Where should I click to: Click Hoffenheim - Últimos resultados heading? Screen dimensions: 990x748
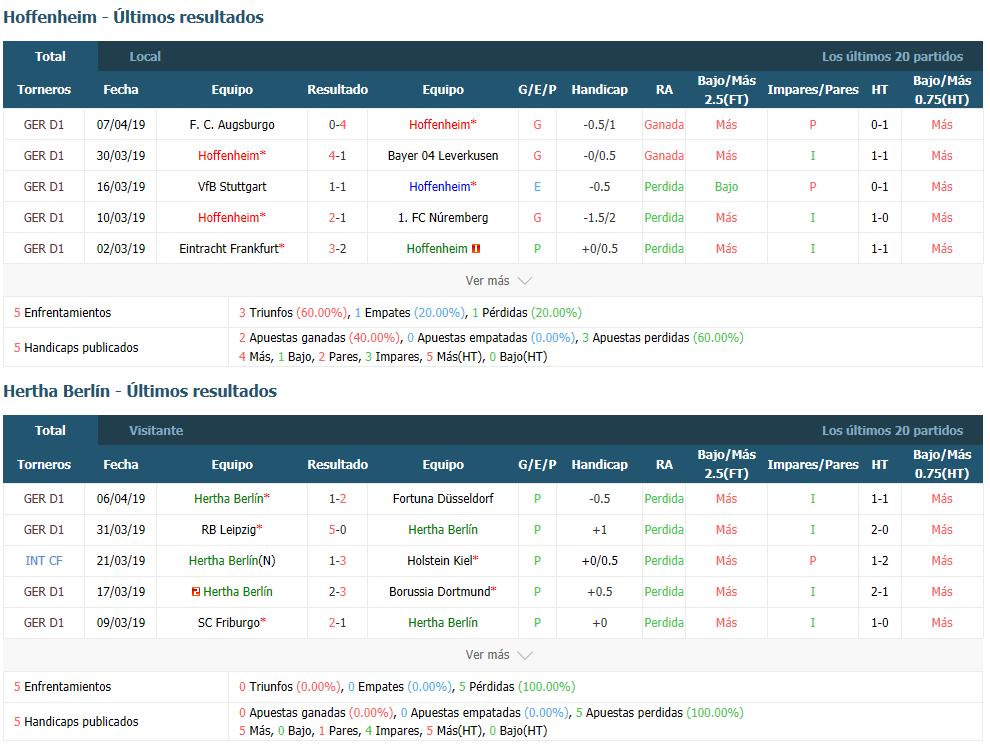click(x=133, y=17)
